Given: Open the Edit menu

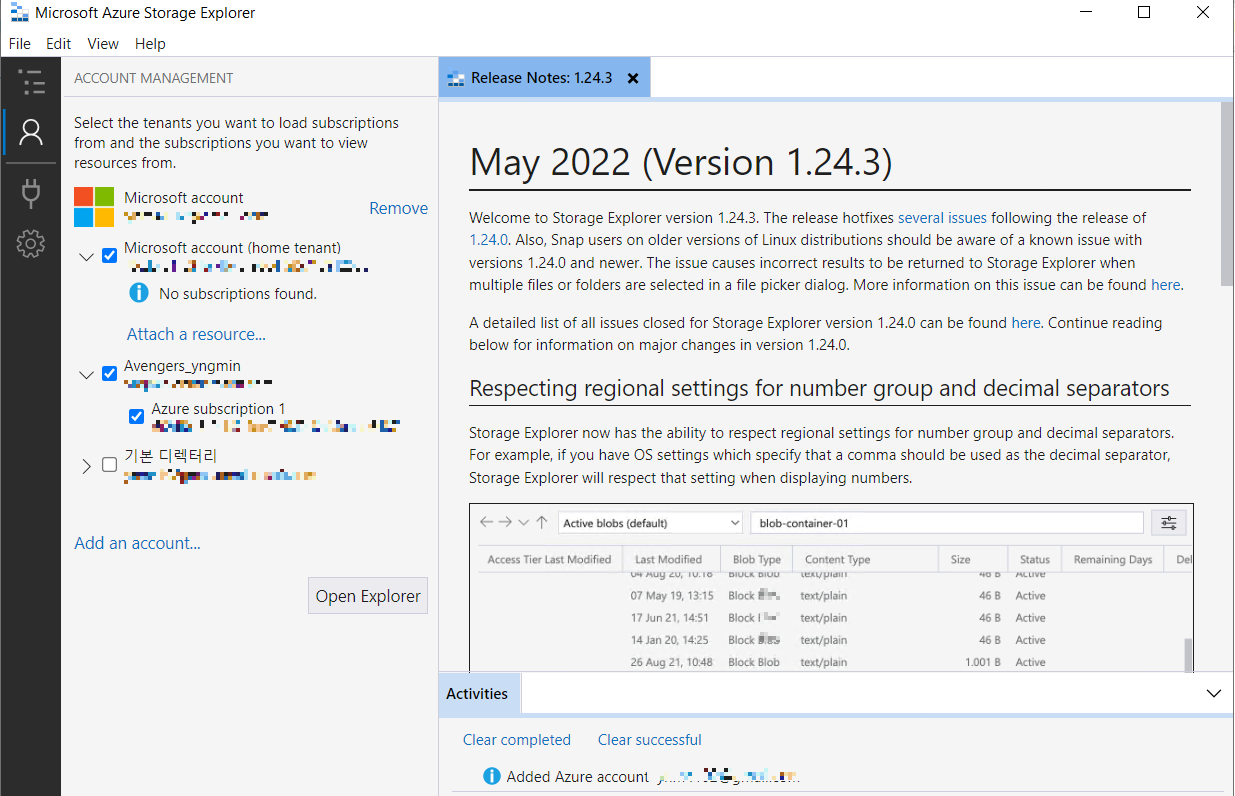Looking at the screenshot, I should tap(59, 44).
